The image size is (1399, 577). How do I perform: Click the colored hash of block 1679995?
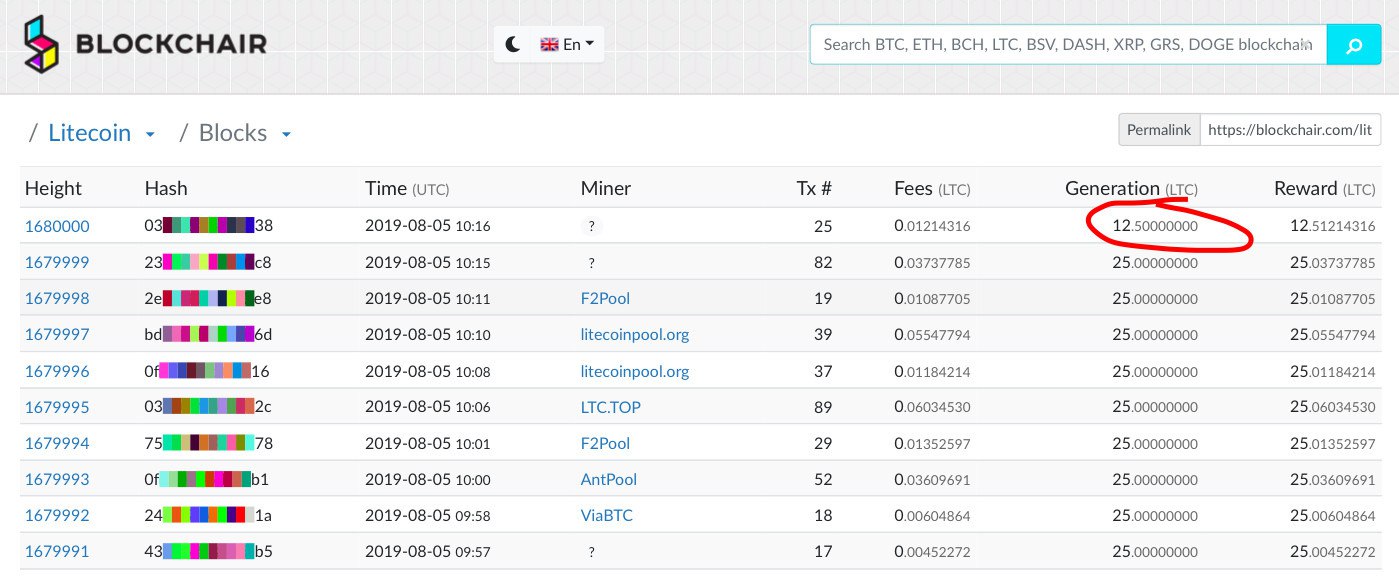pos(208,407)
